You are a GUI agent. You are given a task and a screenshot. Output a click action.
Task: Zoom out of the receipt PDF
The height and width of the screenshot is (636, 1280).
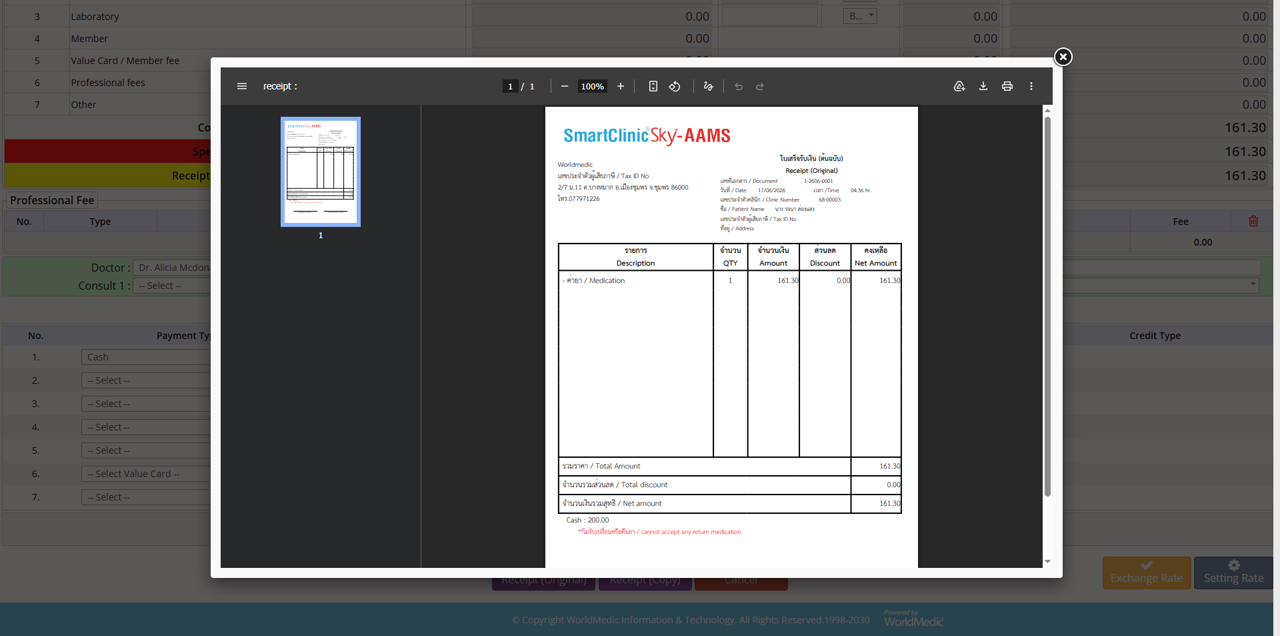point(564,86)
